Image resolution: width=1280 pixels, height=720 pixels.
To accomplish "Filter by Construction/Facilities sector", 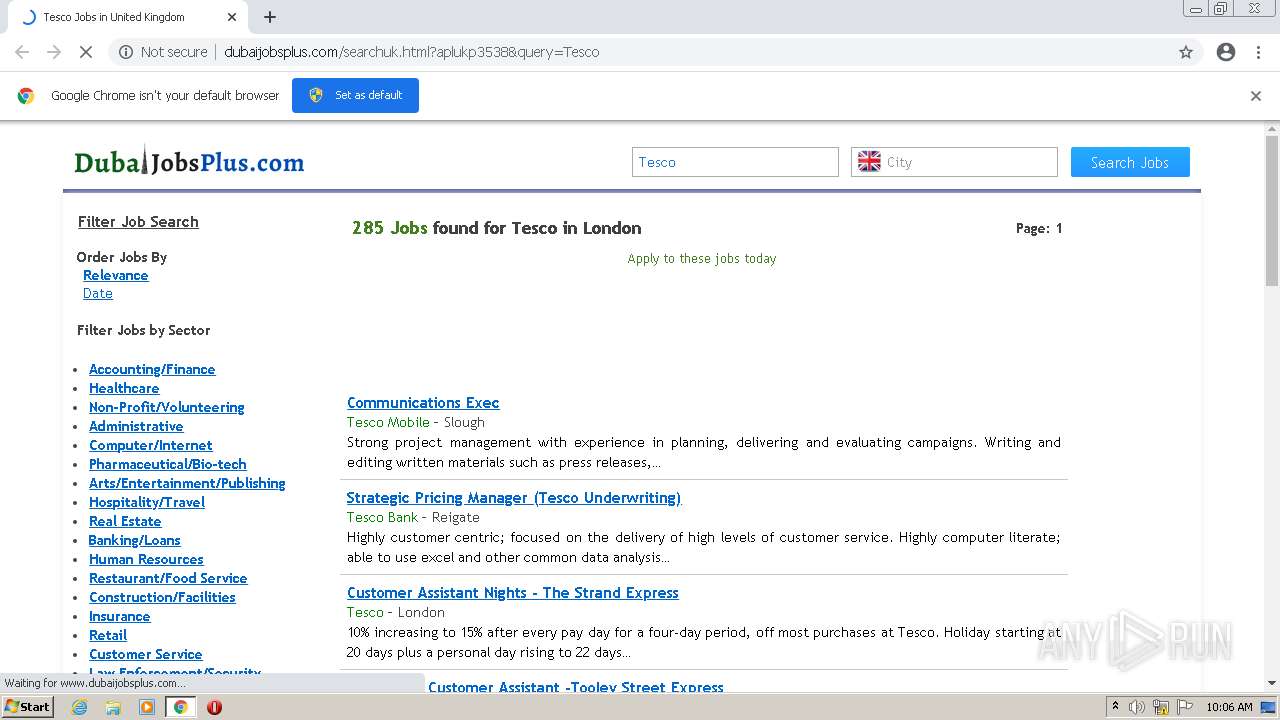I will point(162,597).
